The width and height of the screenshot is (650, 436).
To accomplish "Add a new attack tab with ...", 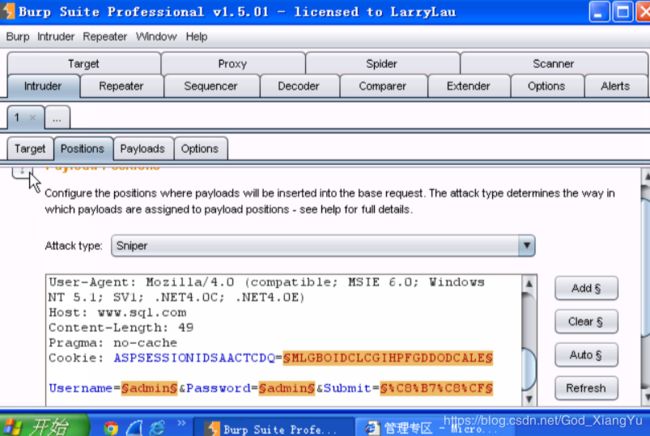I will [x=57, y=118].
